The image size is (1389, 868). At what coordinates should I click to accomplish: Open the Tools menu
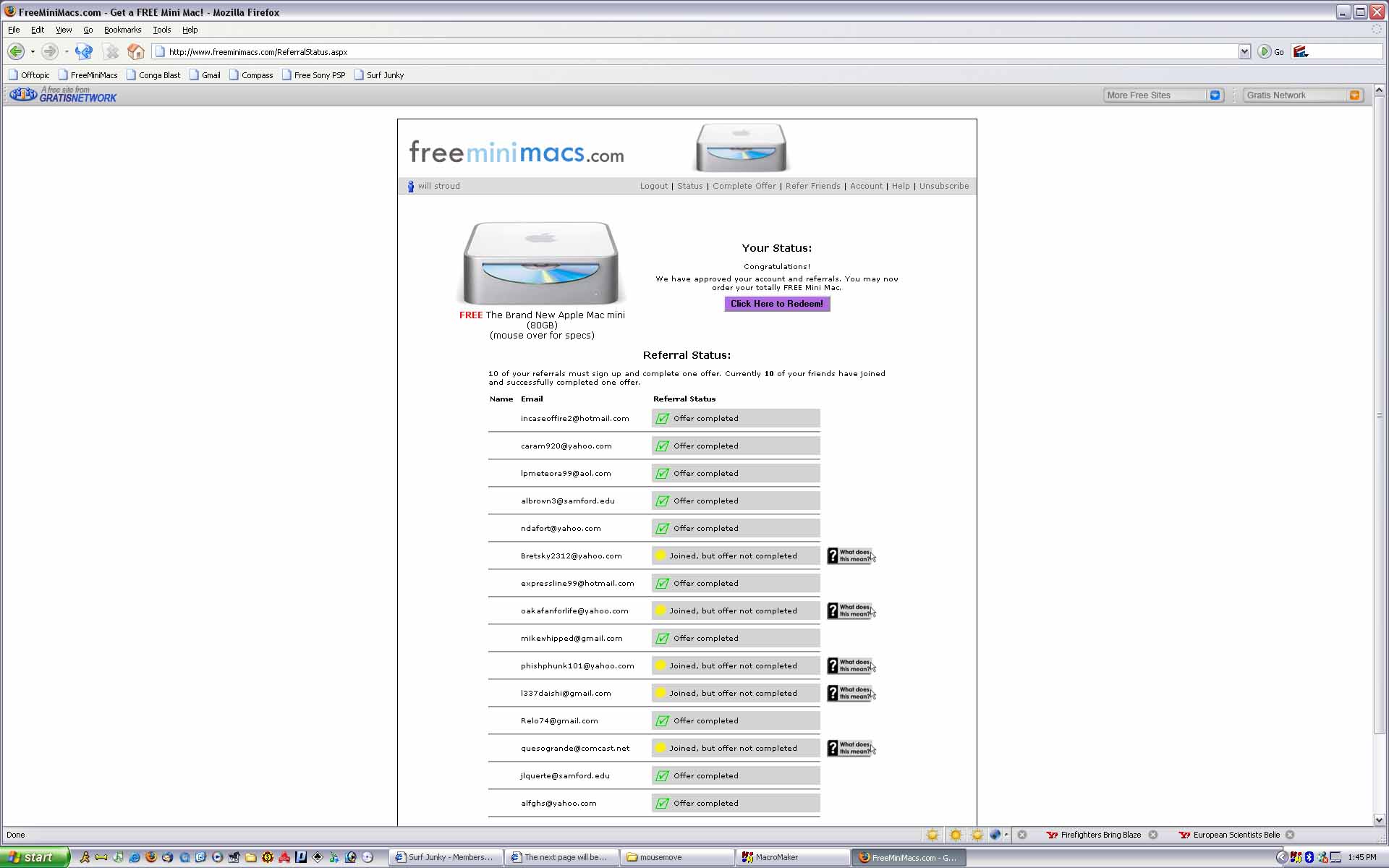[x=162, y=30]
